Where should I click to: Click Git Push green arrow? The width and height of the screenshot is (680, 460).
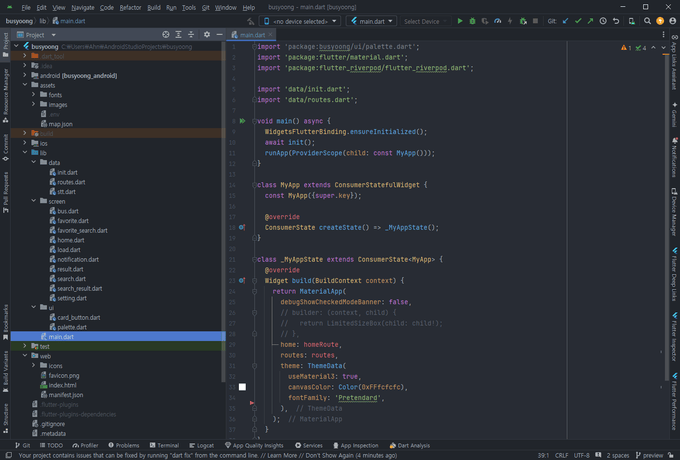pyautogui.click(x=590, y=21)
